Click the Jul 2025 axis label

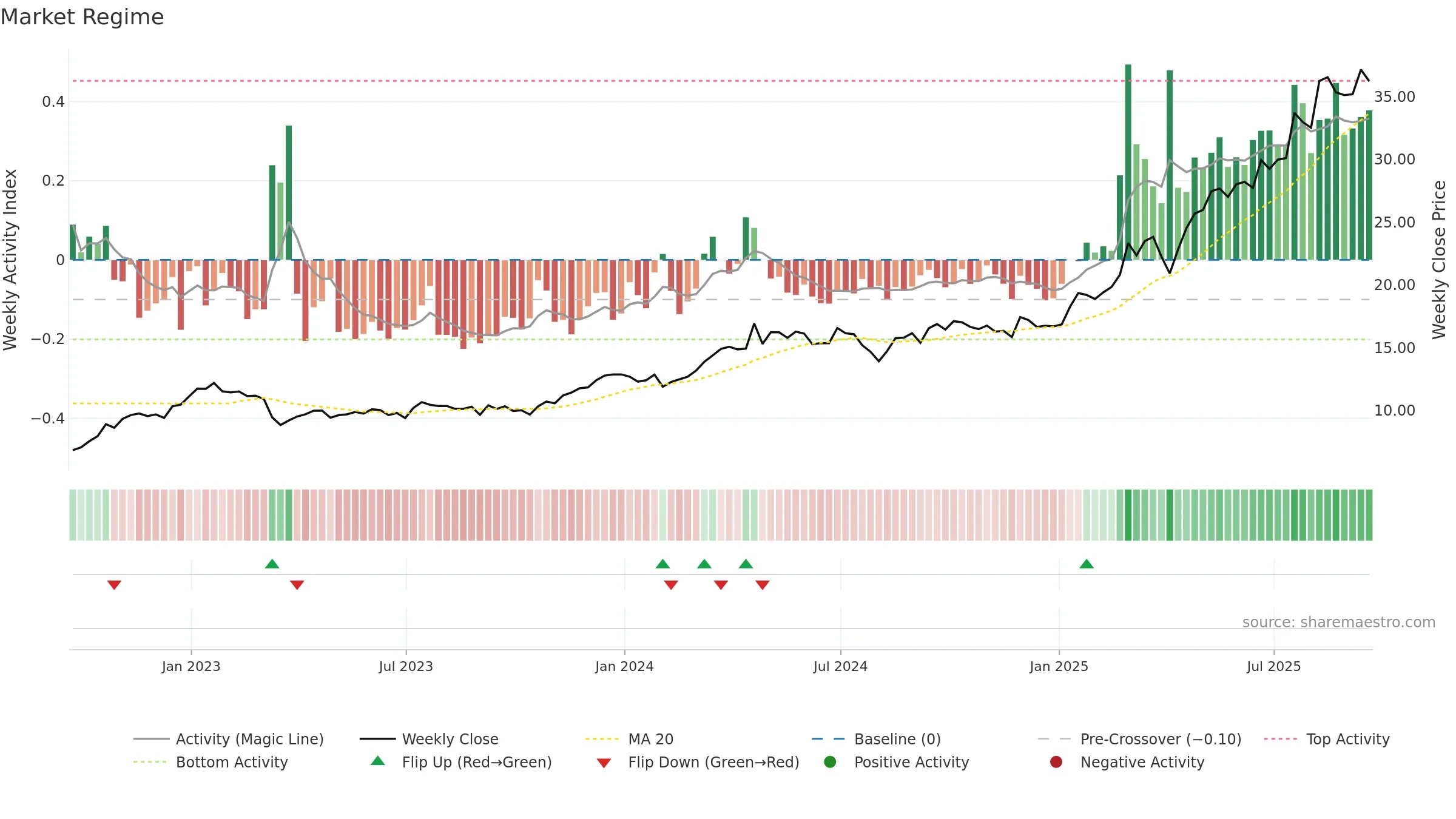[x=1274, y=667]
